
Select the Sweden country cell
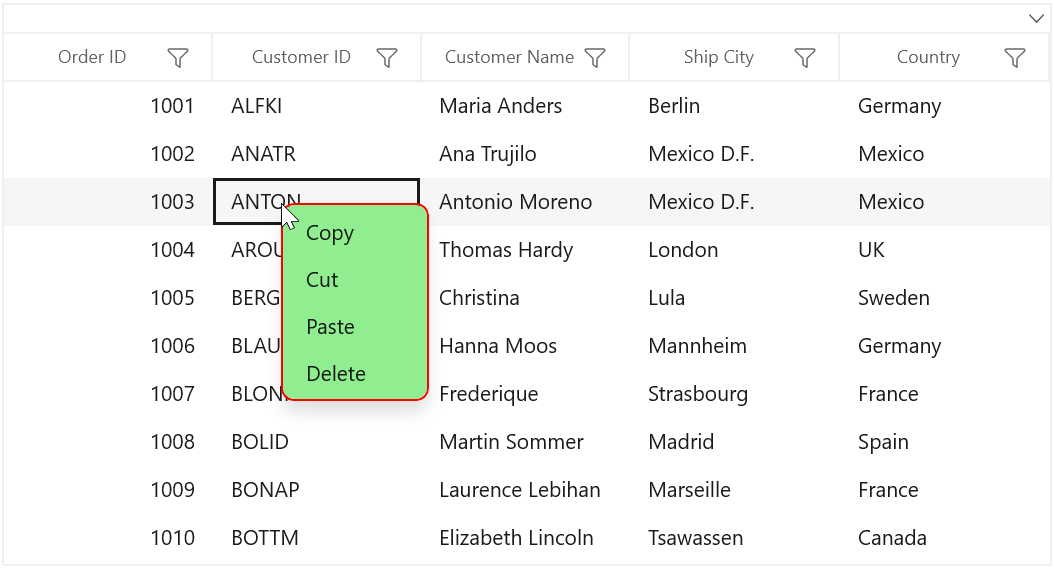click(x=944, y=298)
